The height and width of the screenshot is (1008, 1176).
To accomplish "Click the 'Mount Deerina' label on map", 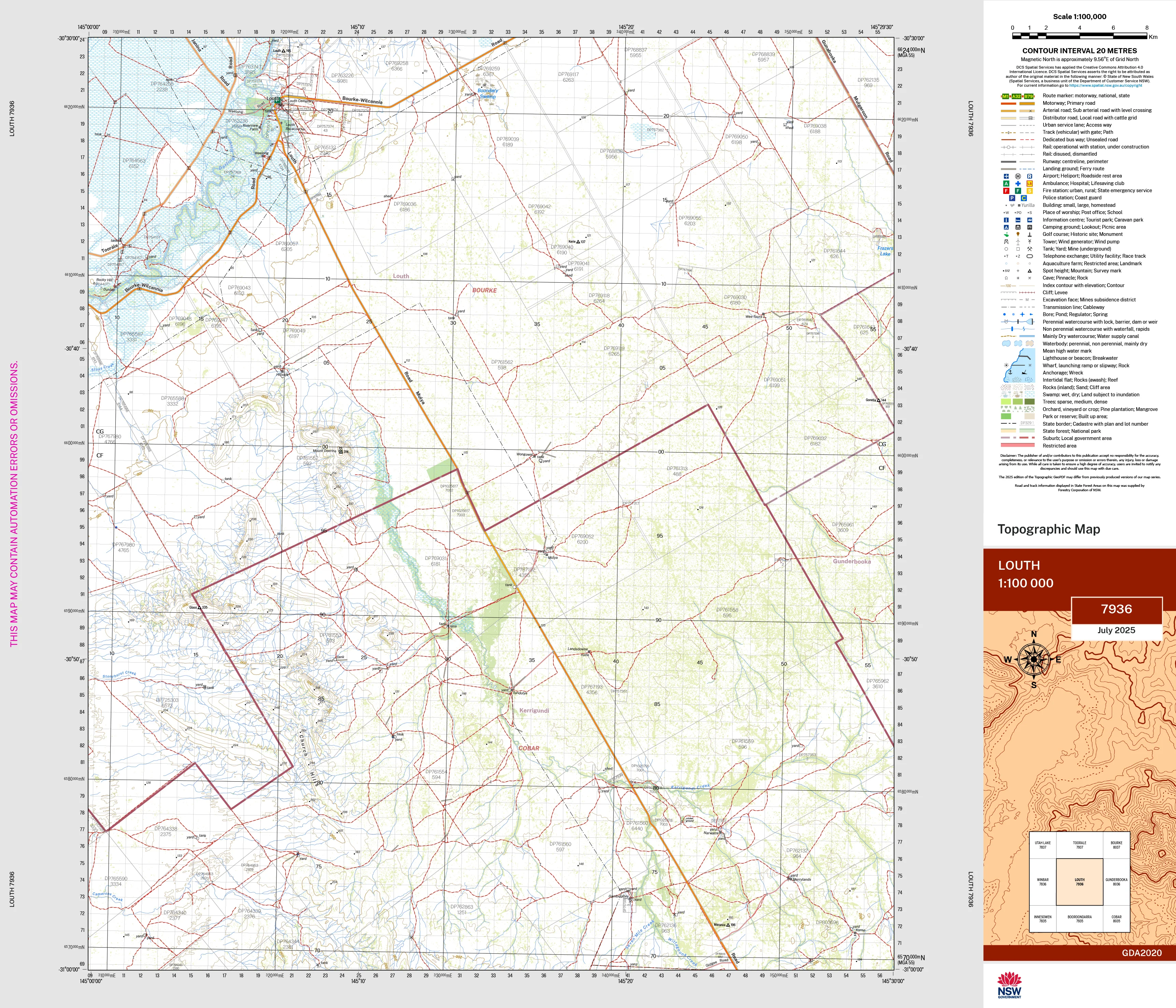I will click(x=325, y=451).
